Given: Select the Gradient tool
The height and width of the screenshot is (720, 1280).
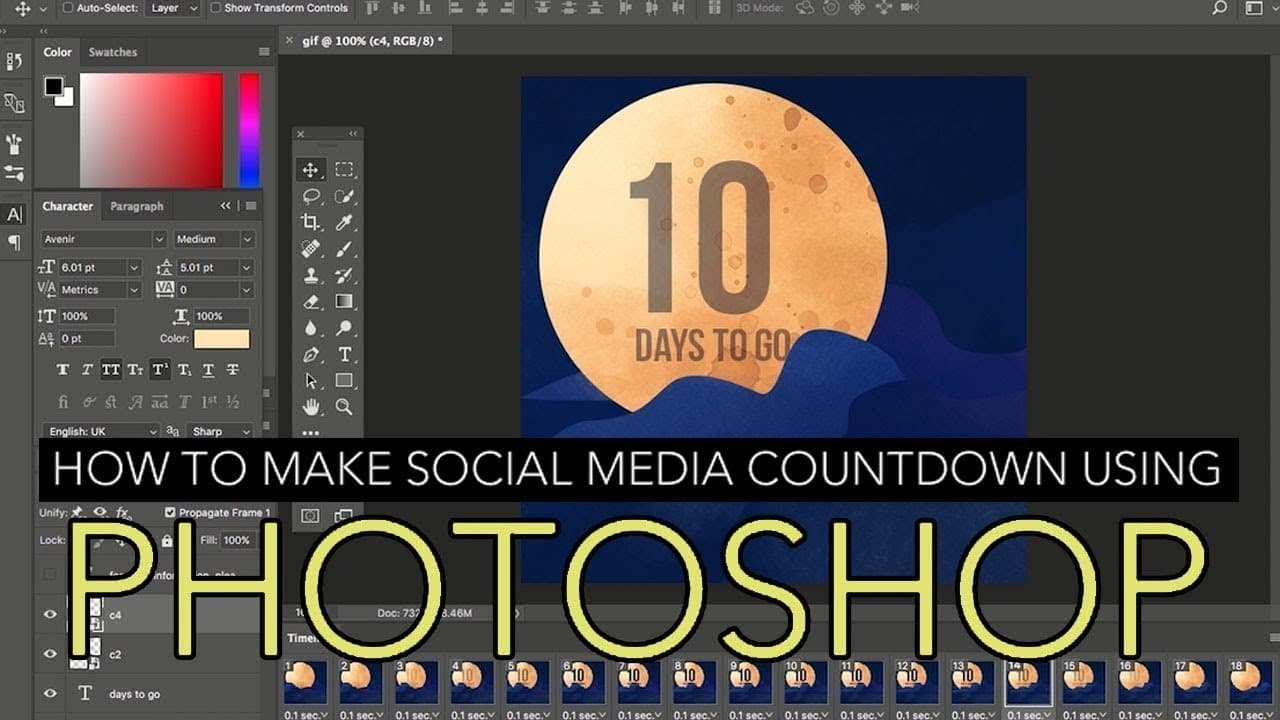Looking at the screenshot, I should pyautogui.click(x=344, y=301).
